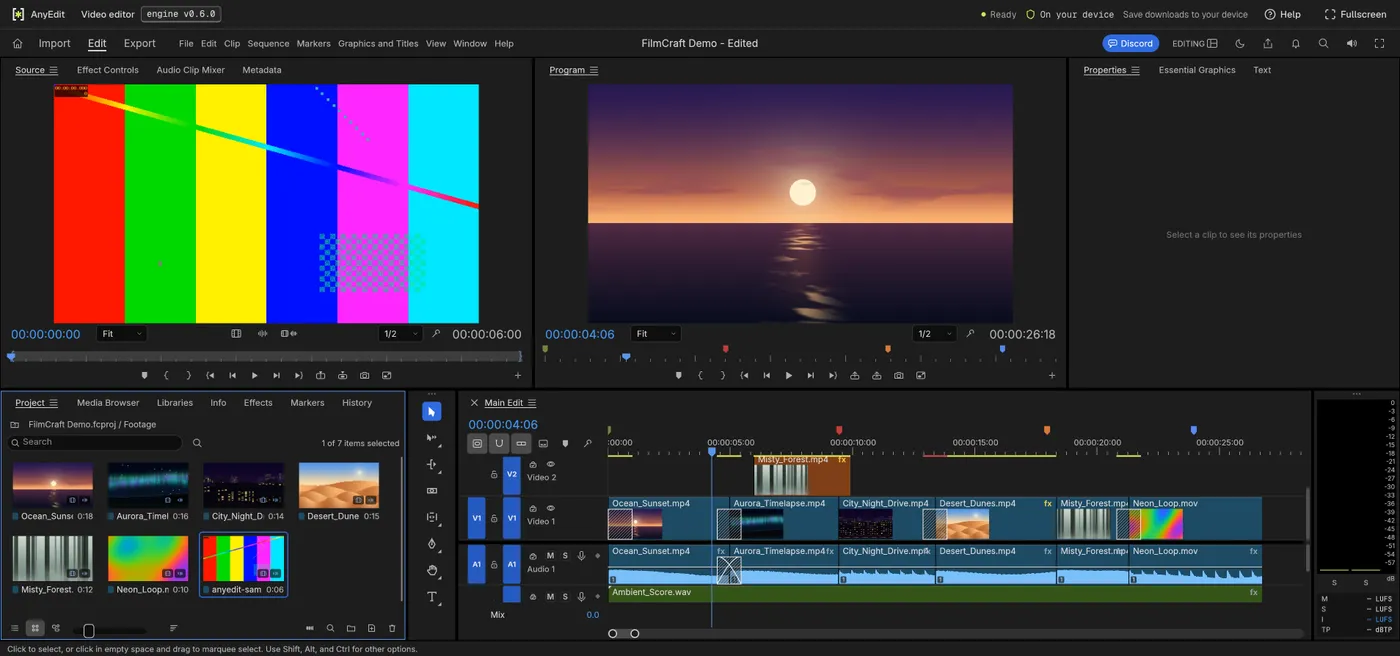Toggle linked selection in timeline
Screen dimensions: 1400x656
pos(521,443)
